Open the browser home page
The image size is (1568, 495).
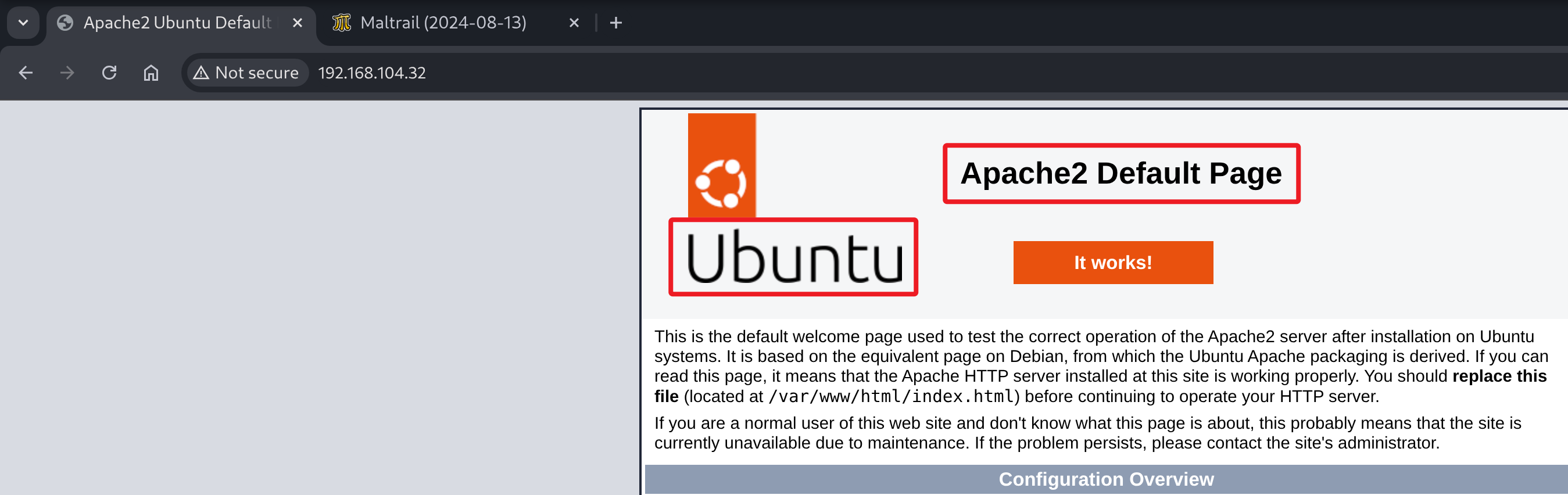pos(151,73)
